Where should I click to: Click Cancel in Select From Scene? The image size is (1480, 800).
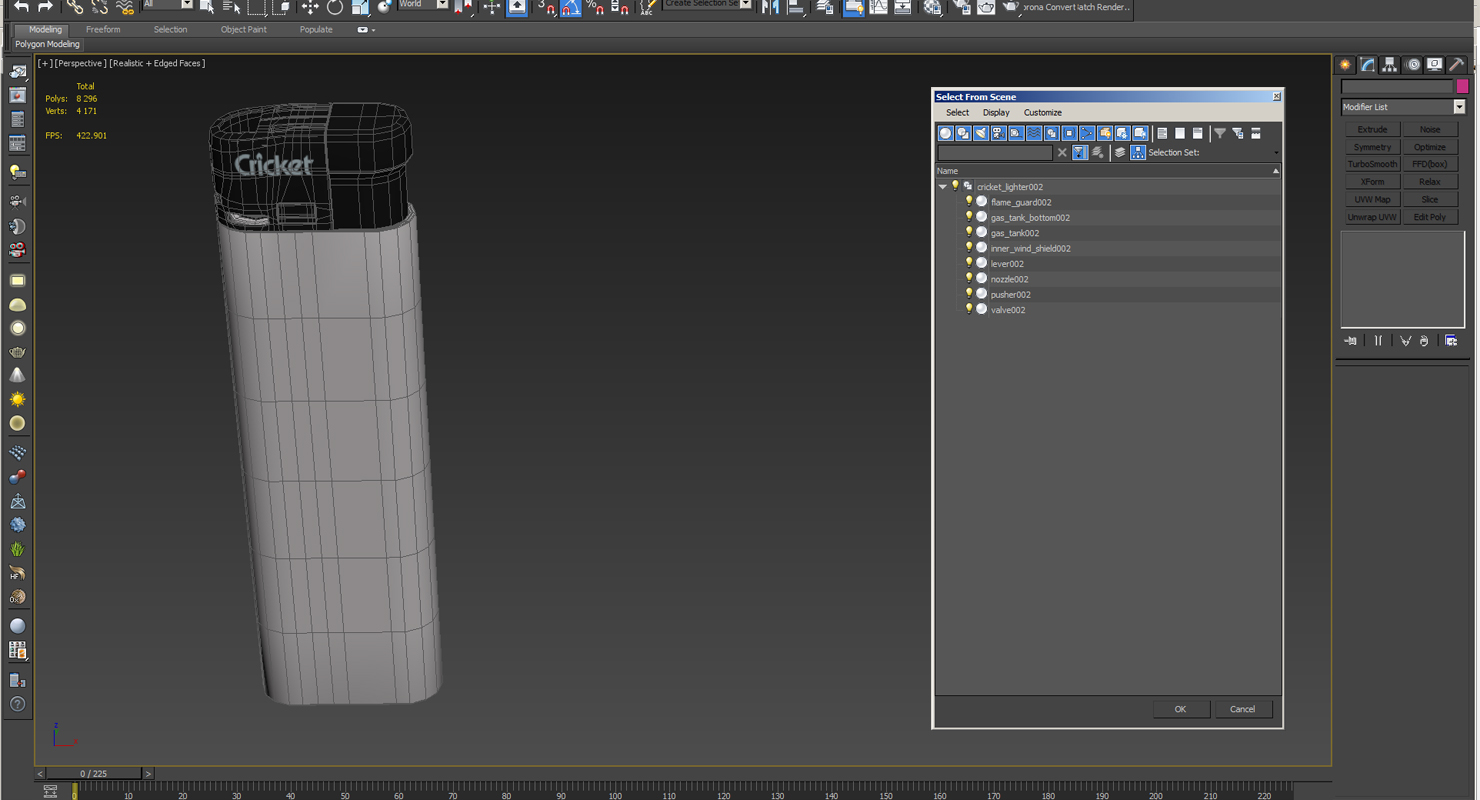1242,709
